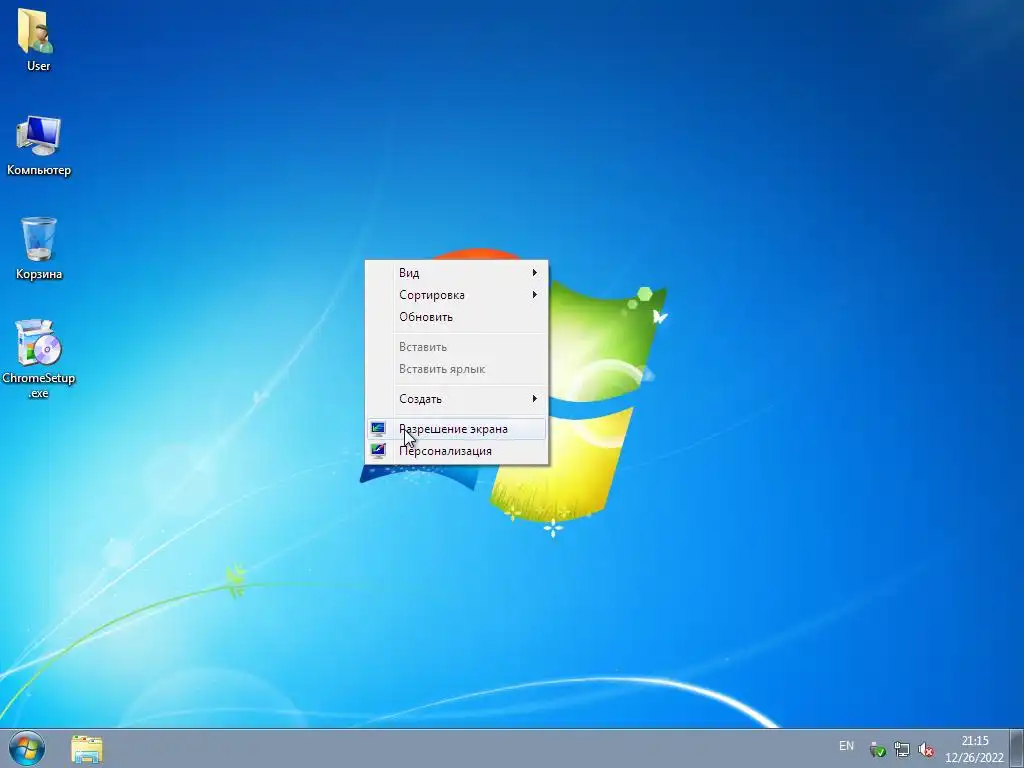The image size is (1024, 768).
Task: Select the Корзина recycle bin icon
Action: pos(39,248)
